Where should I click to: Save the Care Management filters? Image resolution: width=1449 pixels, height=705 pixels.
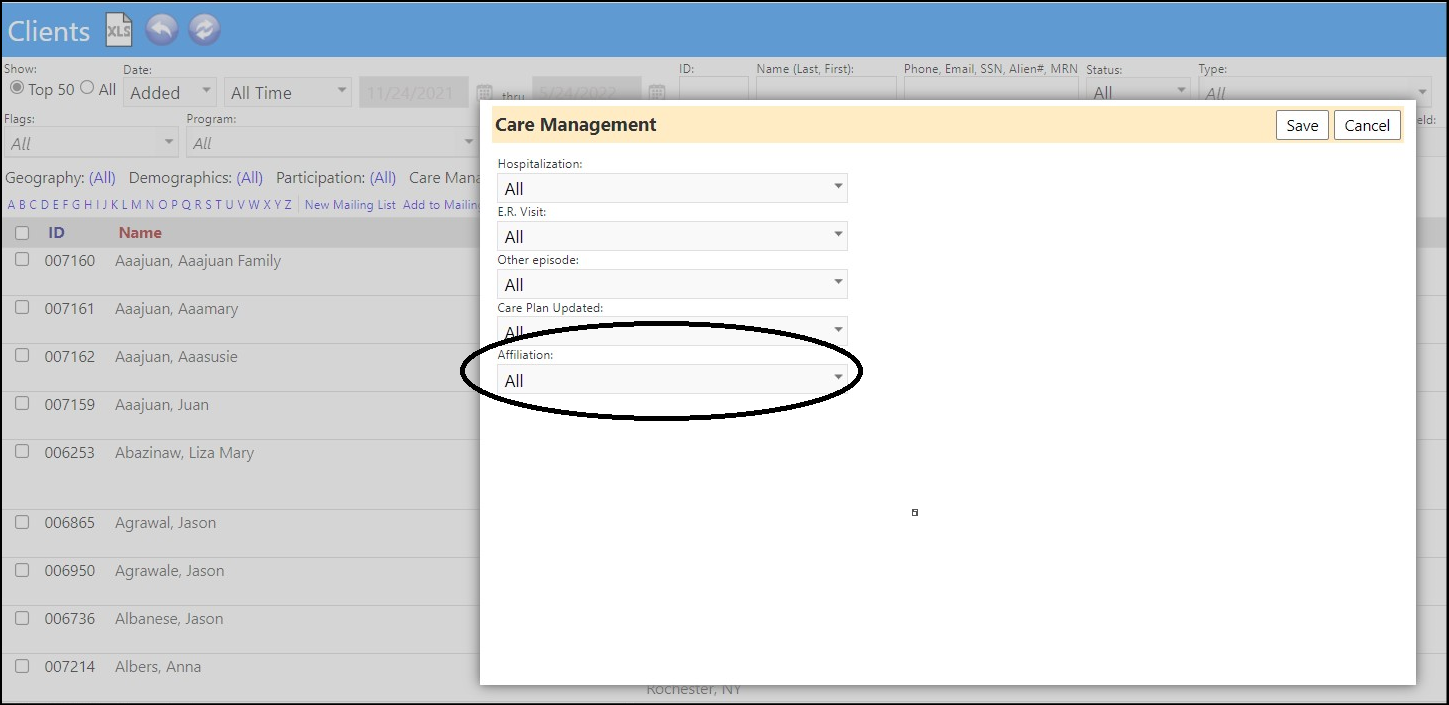click(1302, 125)
